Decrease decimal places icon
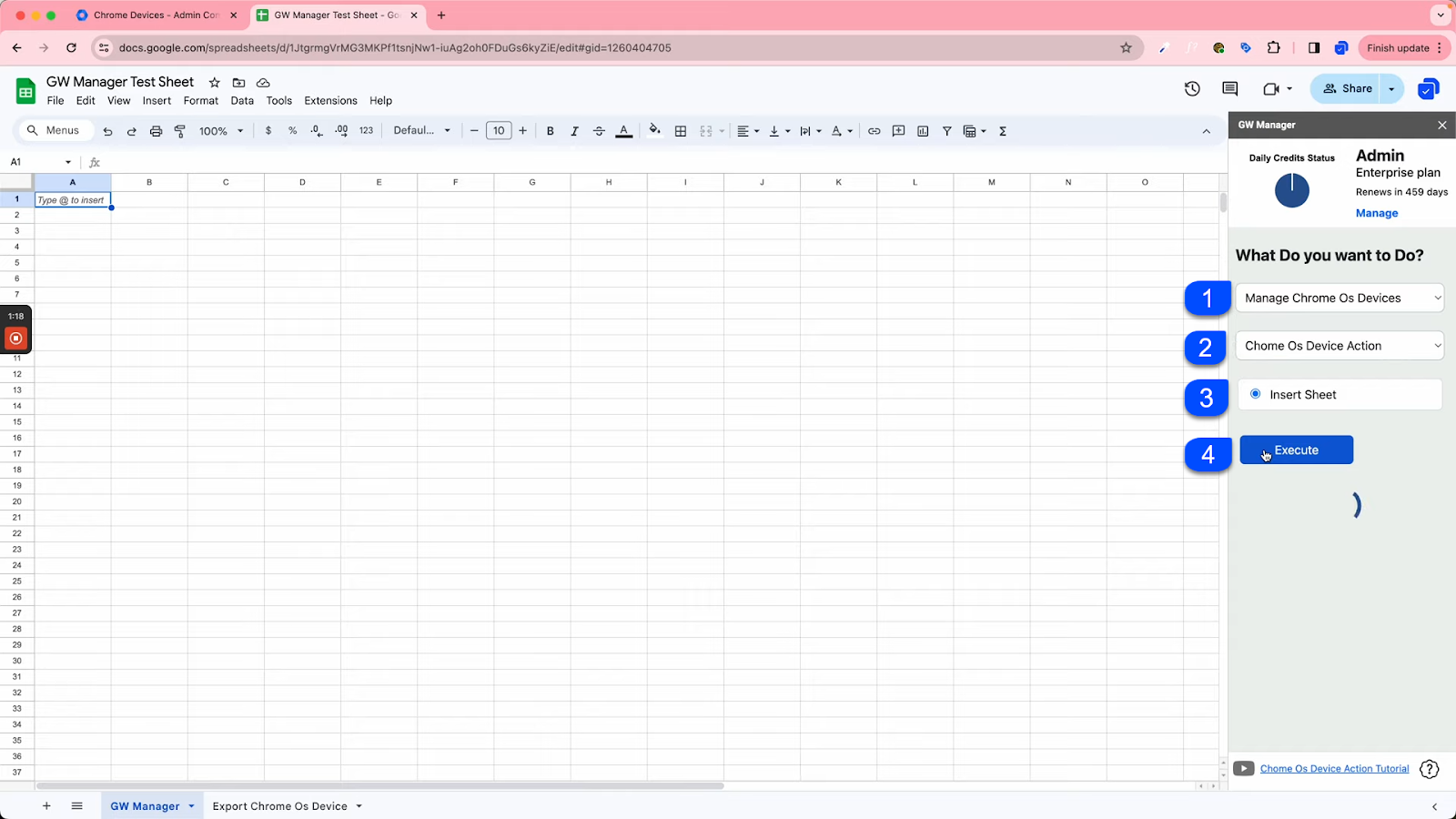The height and width of the screenshot is (819, 1456). pyautogui.click(x=317, y=131)
